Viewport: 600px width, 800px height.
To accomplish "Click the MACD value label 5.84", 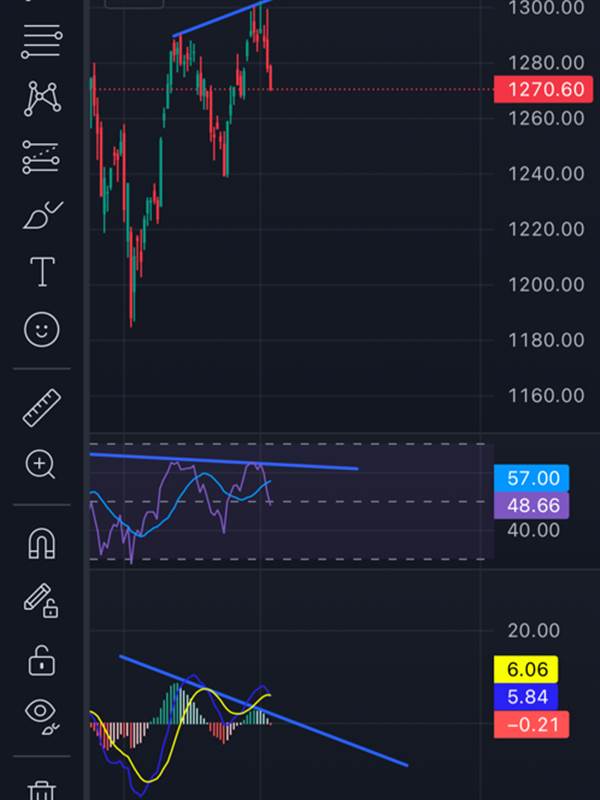I will pyautogui.click(x=526, y=697).
